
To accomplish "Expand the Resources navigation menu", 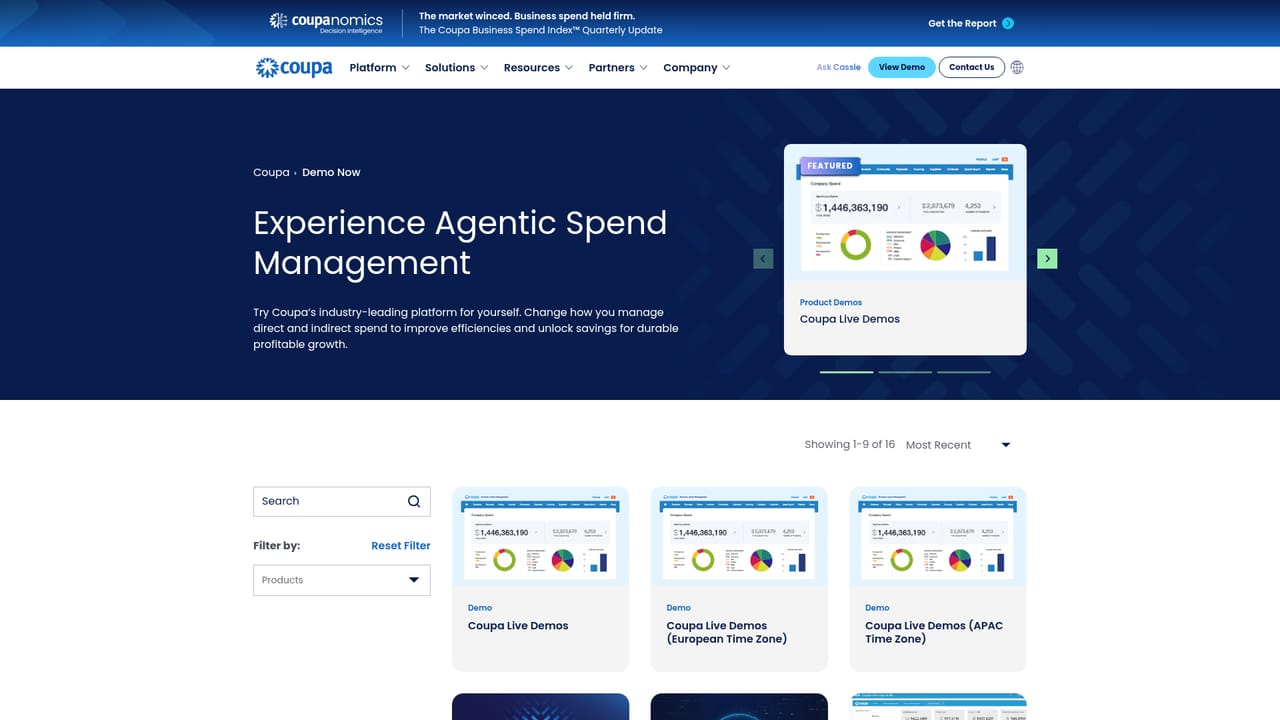I will pos(539,68).
